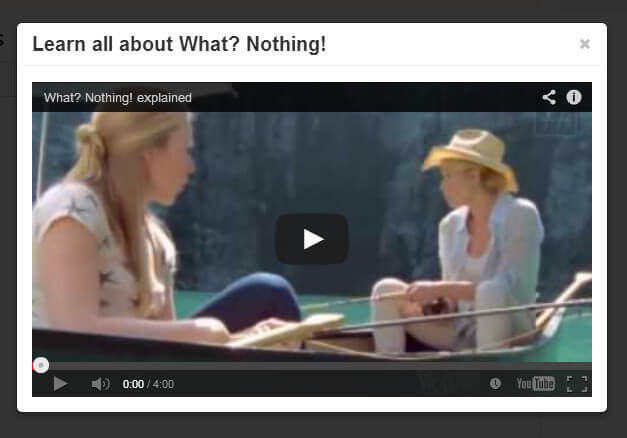The width and height of the screenshot is (627, 438).
Task: Click the Watch Later clock icon
Action: click(495, 384)
